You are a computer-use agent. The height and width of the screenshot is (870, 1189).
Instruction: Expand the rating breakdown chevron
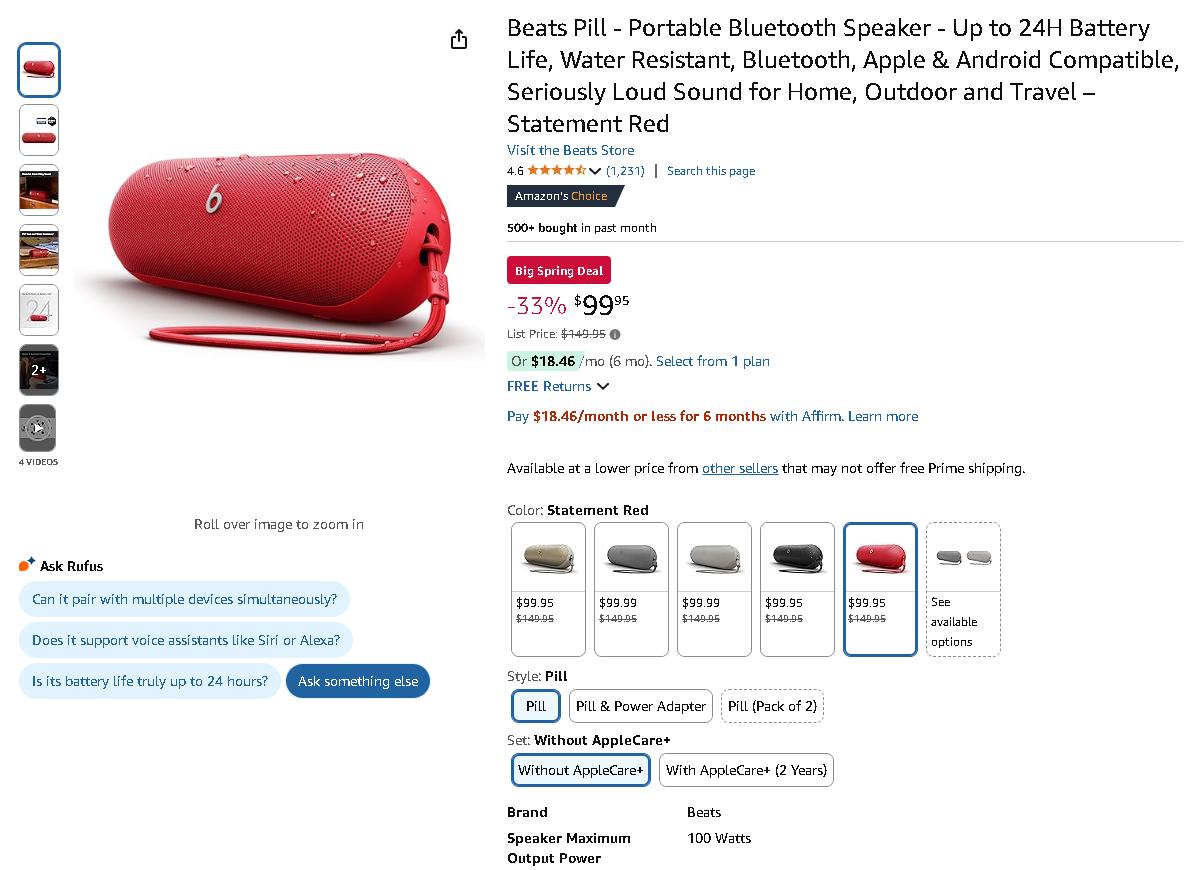(x=596, y=171)
